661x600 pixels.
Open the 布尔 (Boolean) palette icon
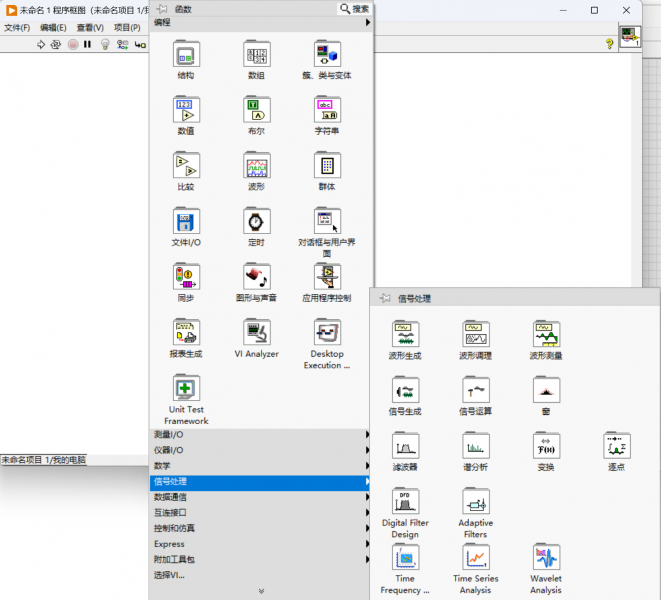(256, 110)
